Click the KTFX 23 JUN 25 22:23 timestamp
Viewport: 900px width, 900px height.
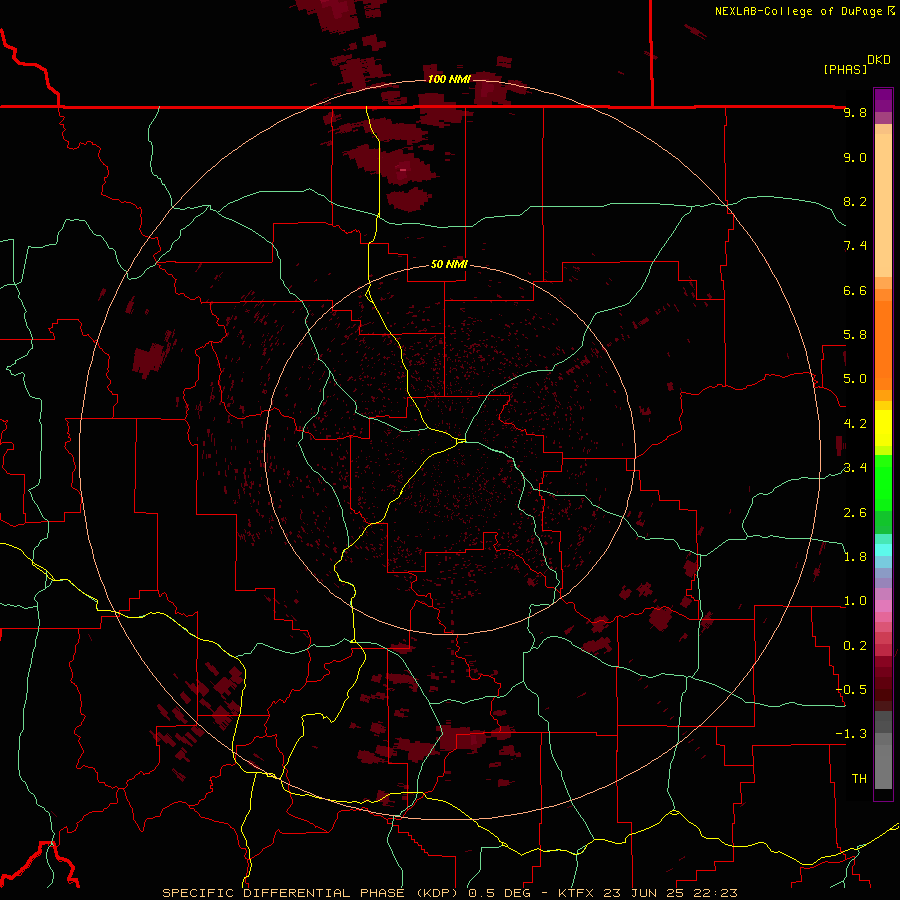(648, 893)
